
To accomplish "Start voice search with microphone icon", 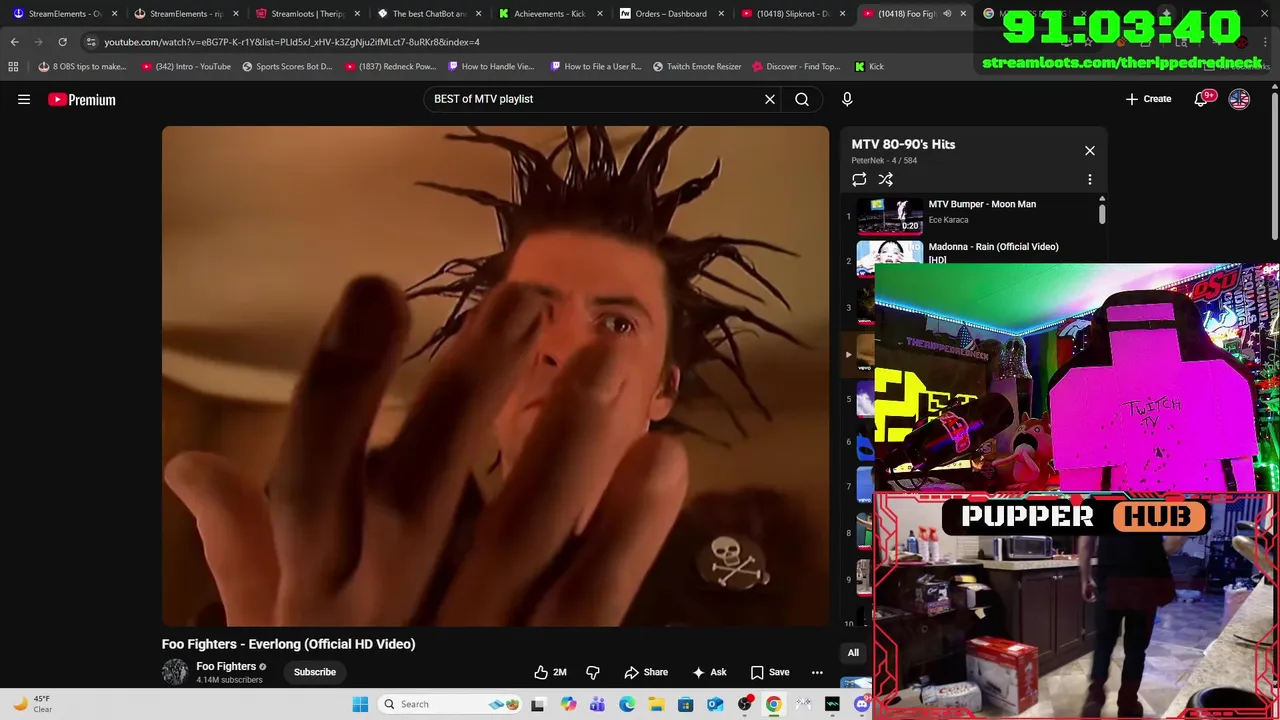I will point(847,99).
